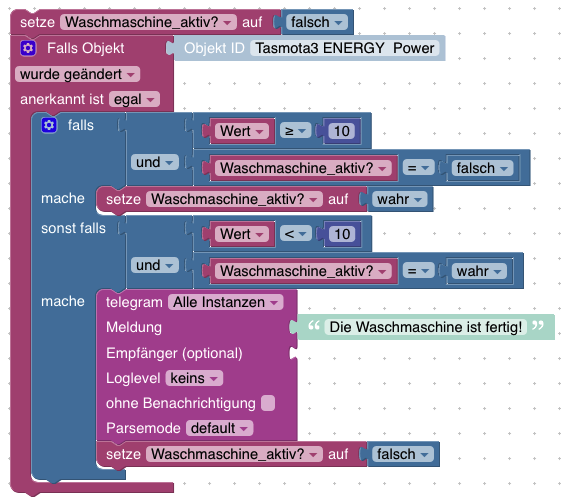
Task: Open the second und logic dropdown
Action: [x=155, y=265]
